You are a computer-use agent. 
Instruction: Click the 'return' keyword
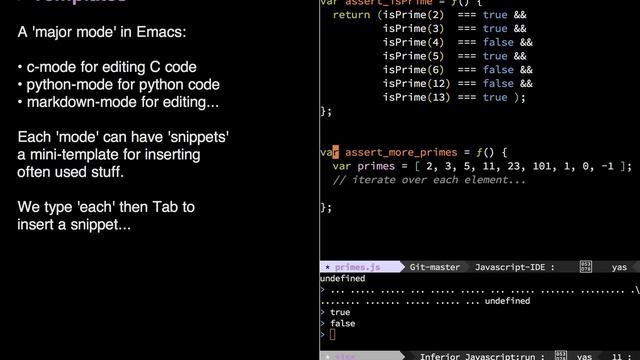point(351,15)
